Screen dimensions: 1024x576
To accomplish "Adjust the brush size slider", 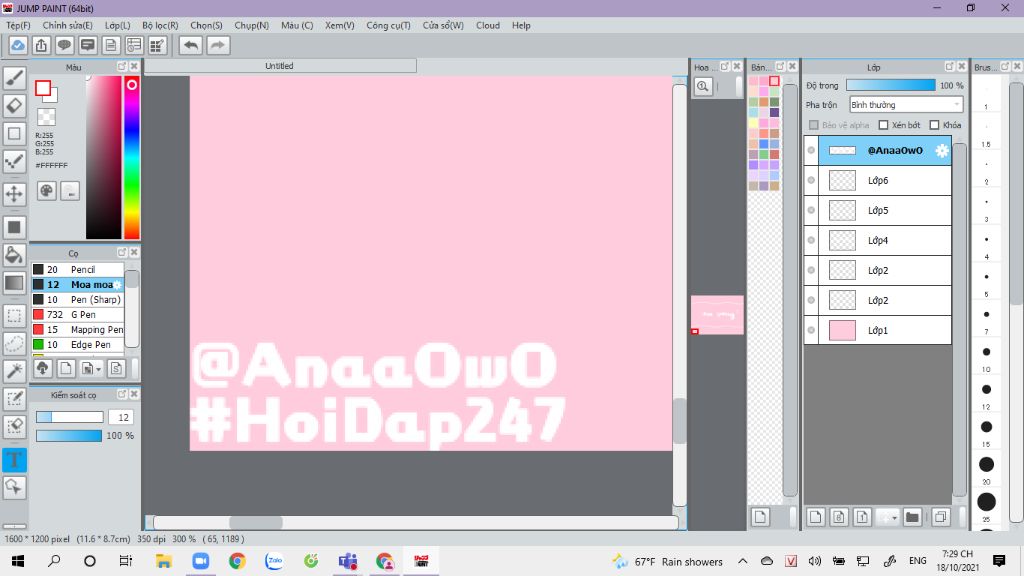I will pos(69,417).
